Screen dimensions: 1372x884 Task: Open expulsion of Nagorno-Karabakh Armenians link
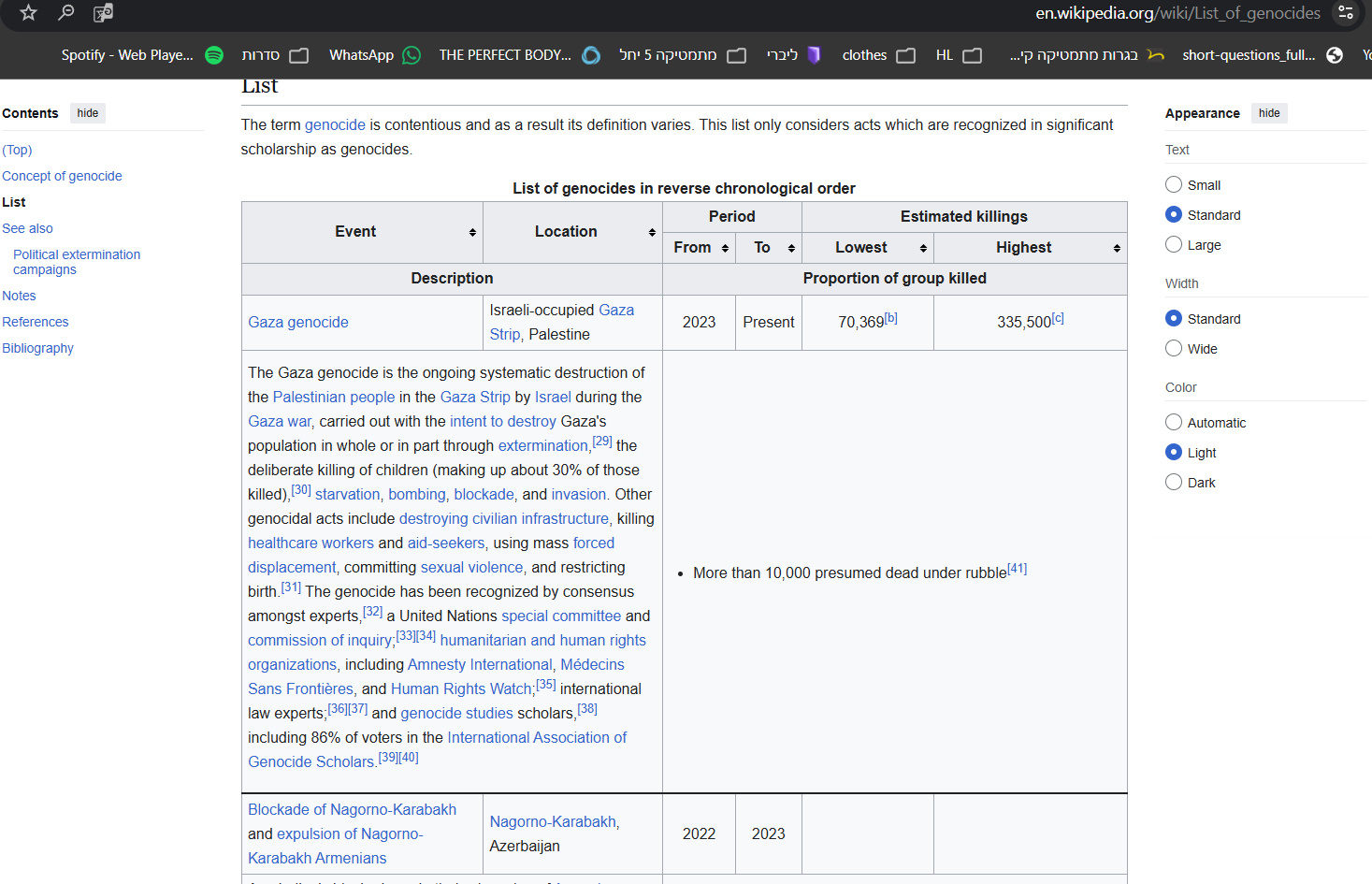(335, 846)
